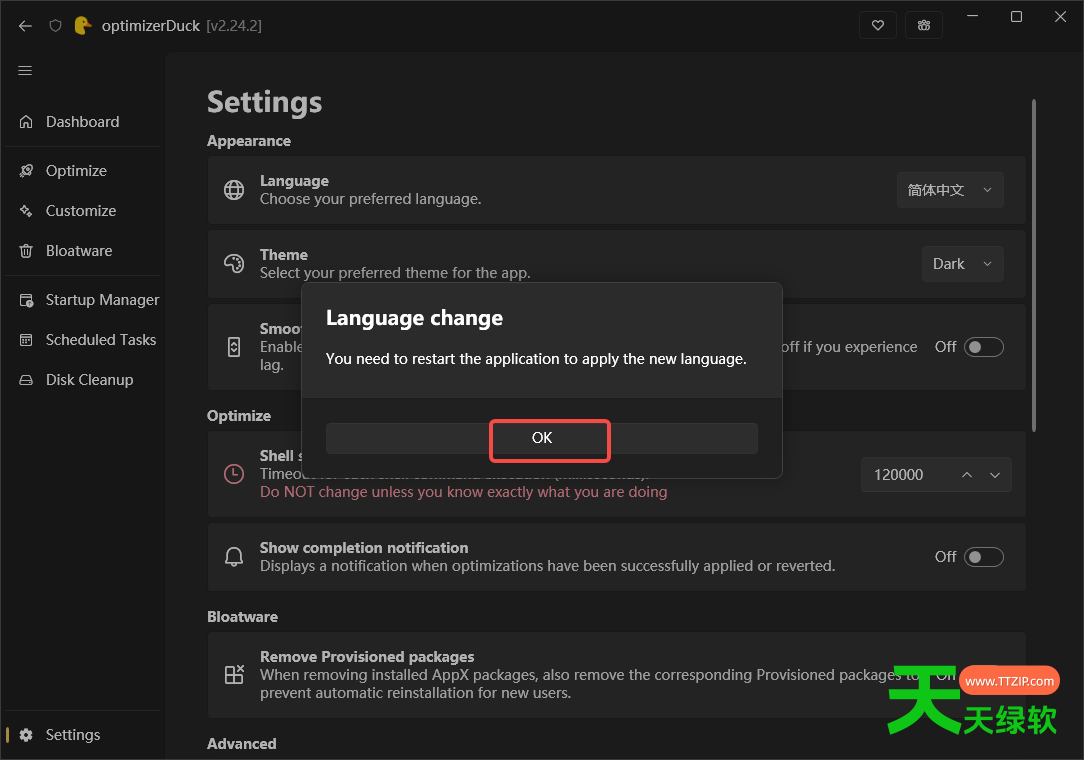Open the Optimize page

pyautogui.click(x=83, y=171)
